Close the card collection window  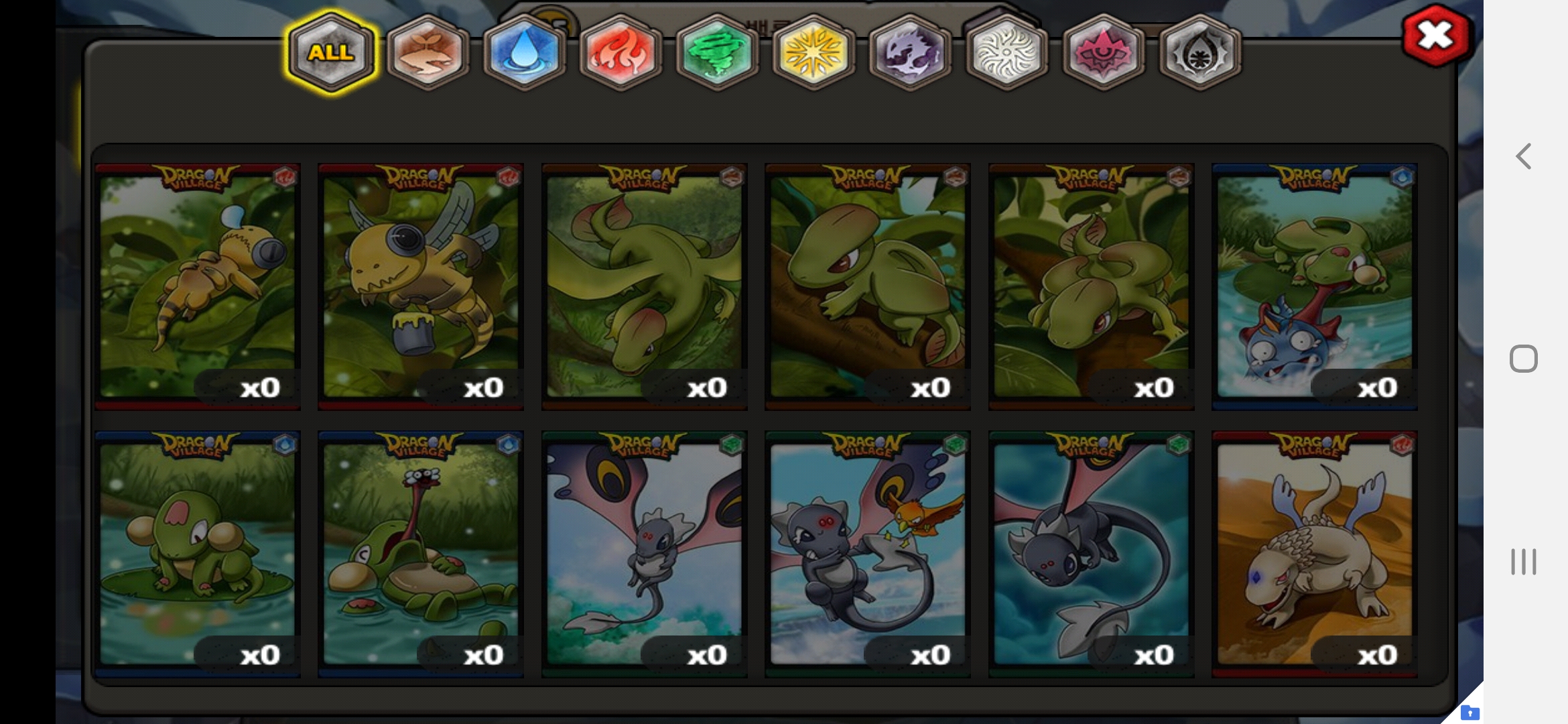point(1436,36)
